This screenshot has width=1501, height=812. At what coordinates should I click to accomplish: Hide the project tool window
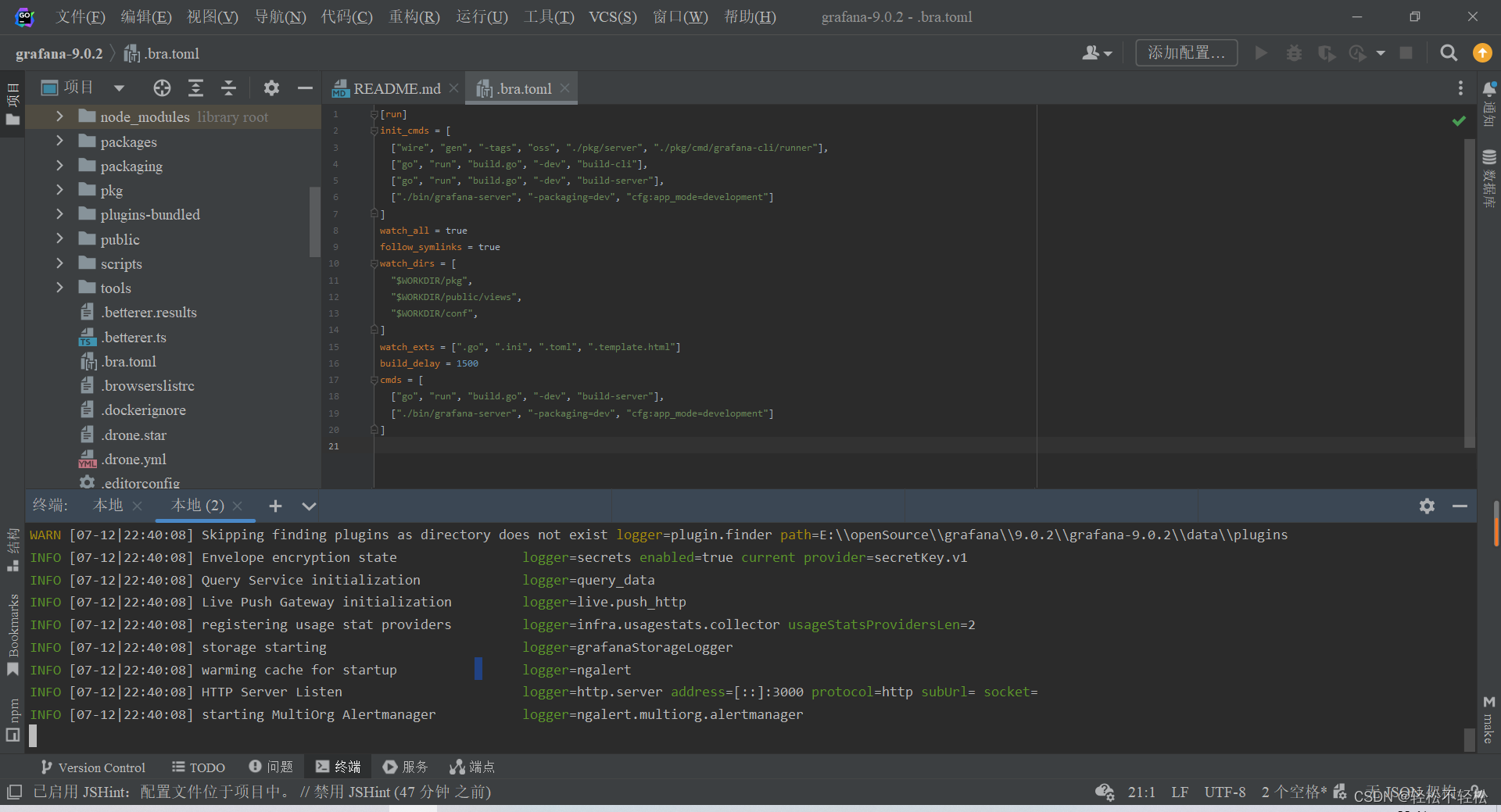(x=305, y=88)
